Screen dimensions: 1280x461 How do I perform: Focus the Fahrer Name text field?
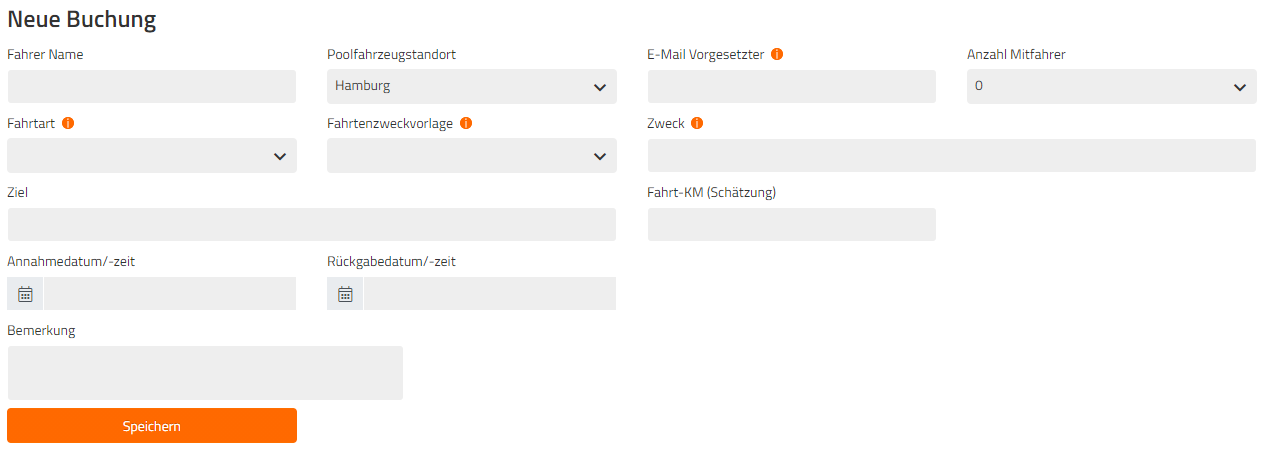[152, 86]
